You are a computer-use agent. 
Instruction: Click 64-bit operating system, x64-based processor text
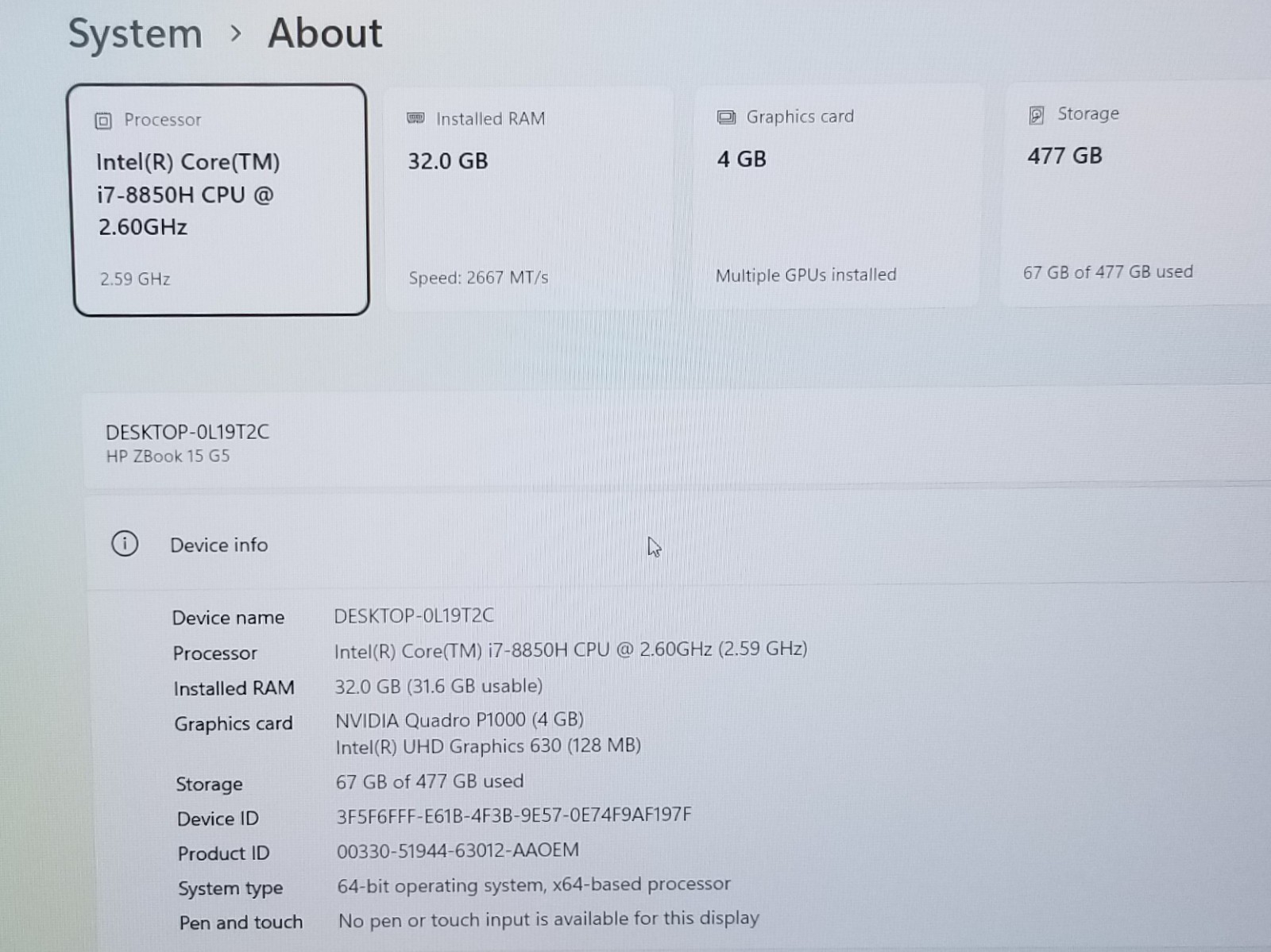point(534,885)
